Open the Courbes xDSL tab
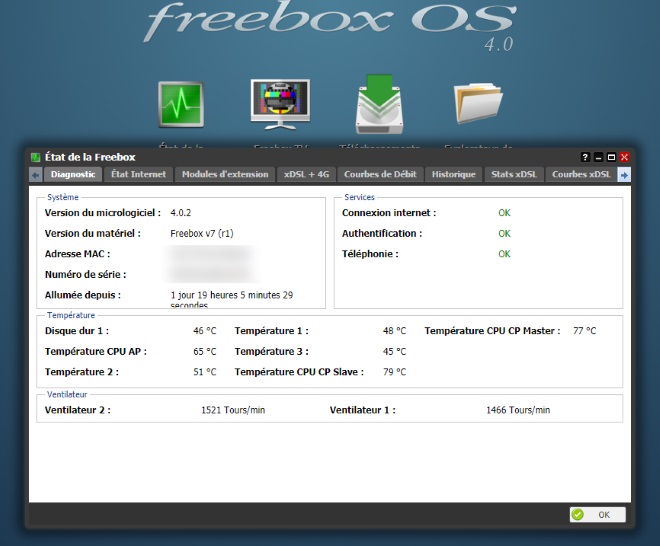660x546 pixels. point(581,174)
